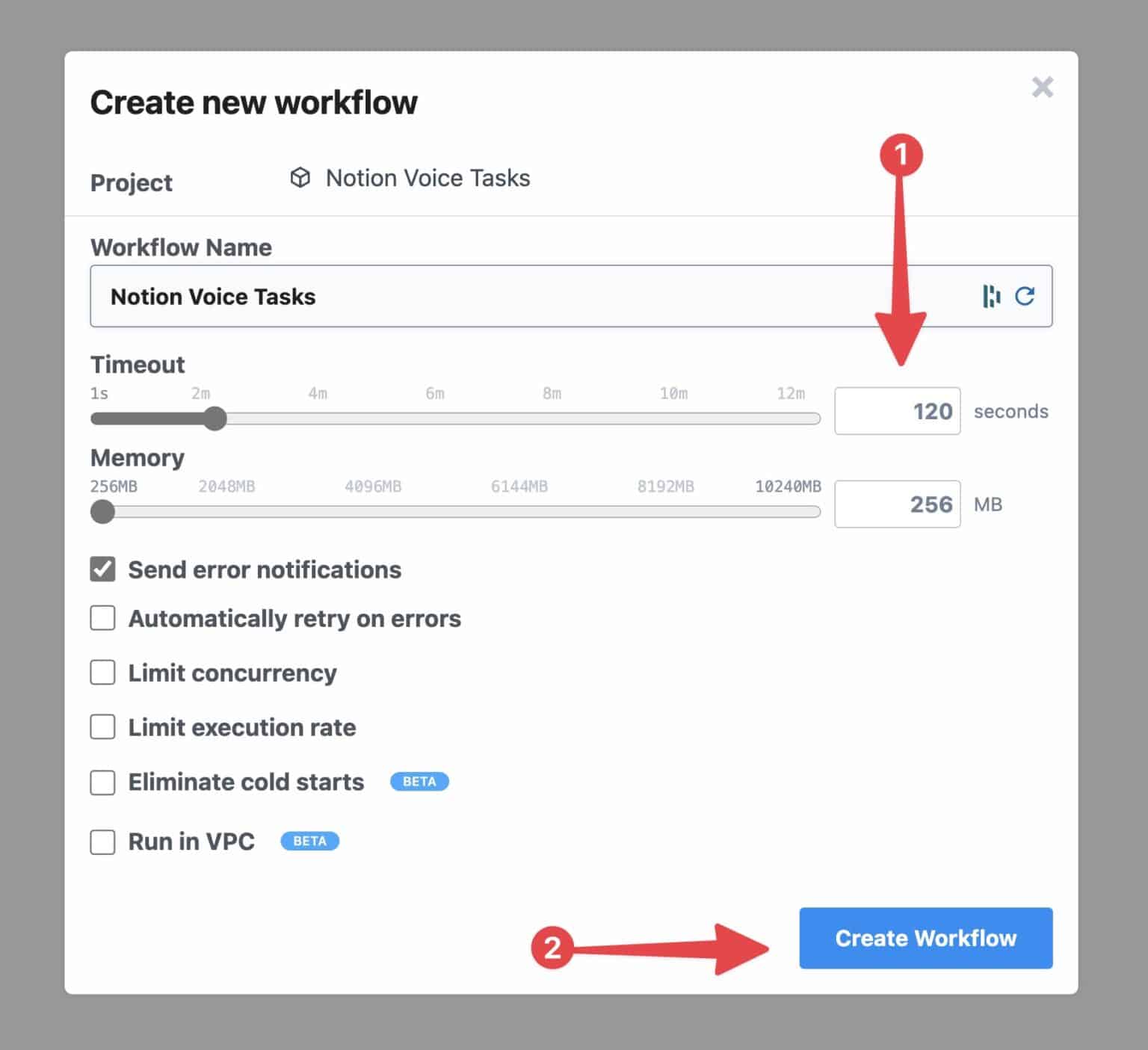The width and height of the screenshot is (1148, 1050).
Task: Enable Eliminate cold starts
Action: (102, 782)
